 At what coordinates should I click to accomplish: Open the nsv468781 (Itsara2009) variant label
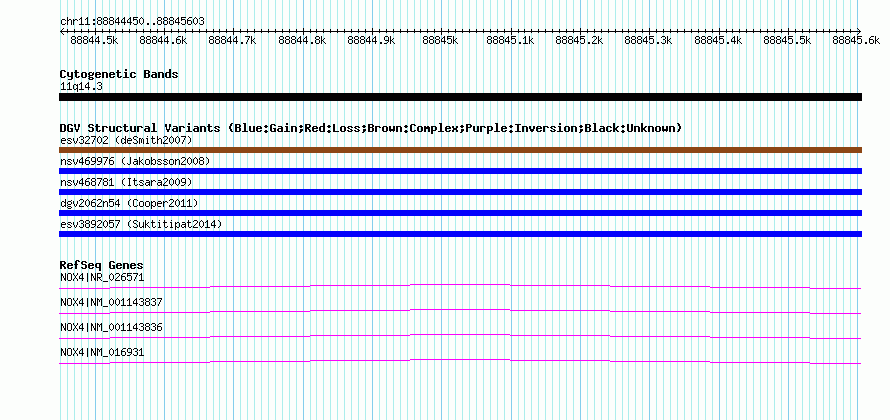point(127,182)
